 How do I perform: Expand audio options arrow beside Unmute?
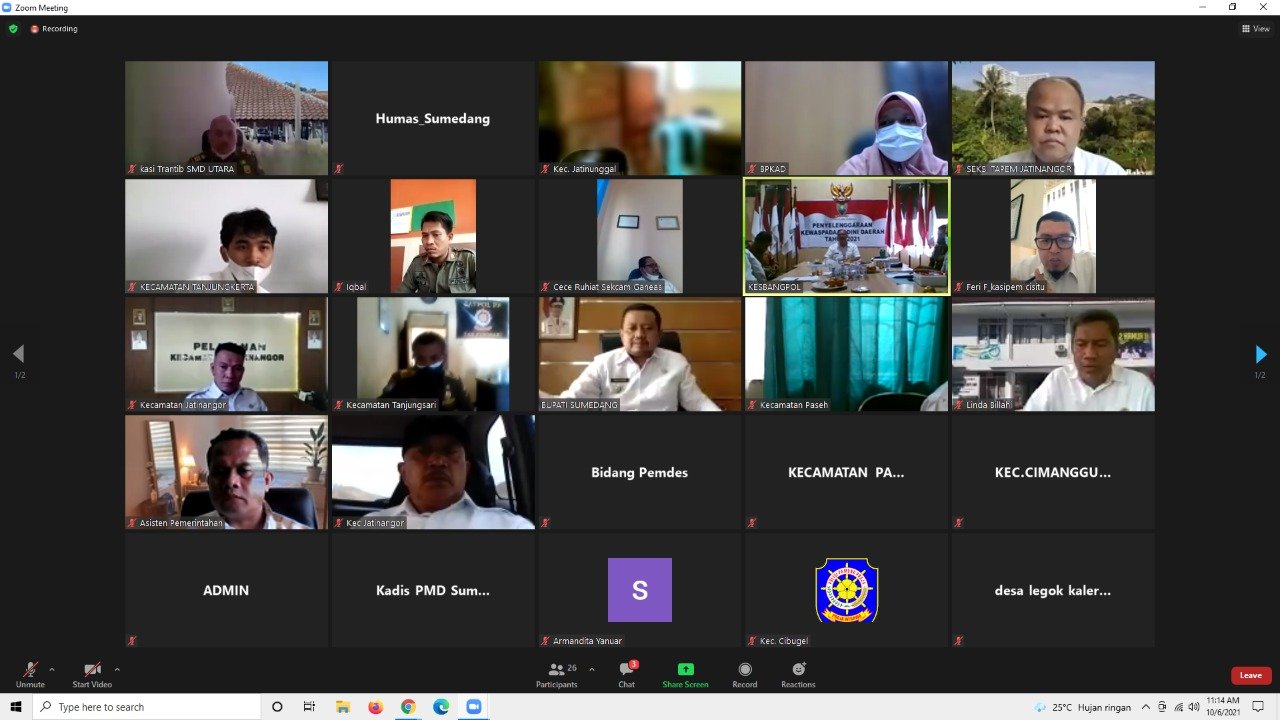pos(52,669)
